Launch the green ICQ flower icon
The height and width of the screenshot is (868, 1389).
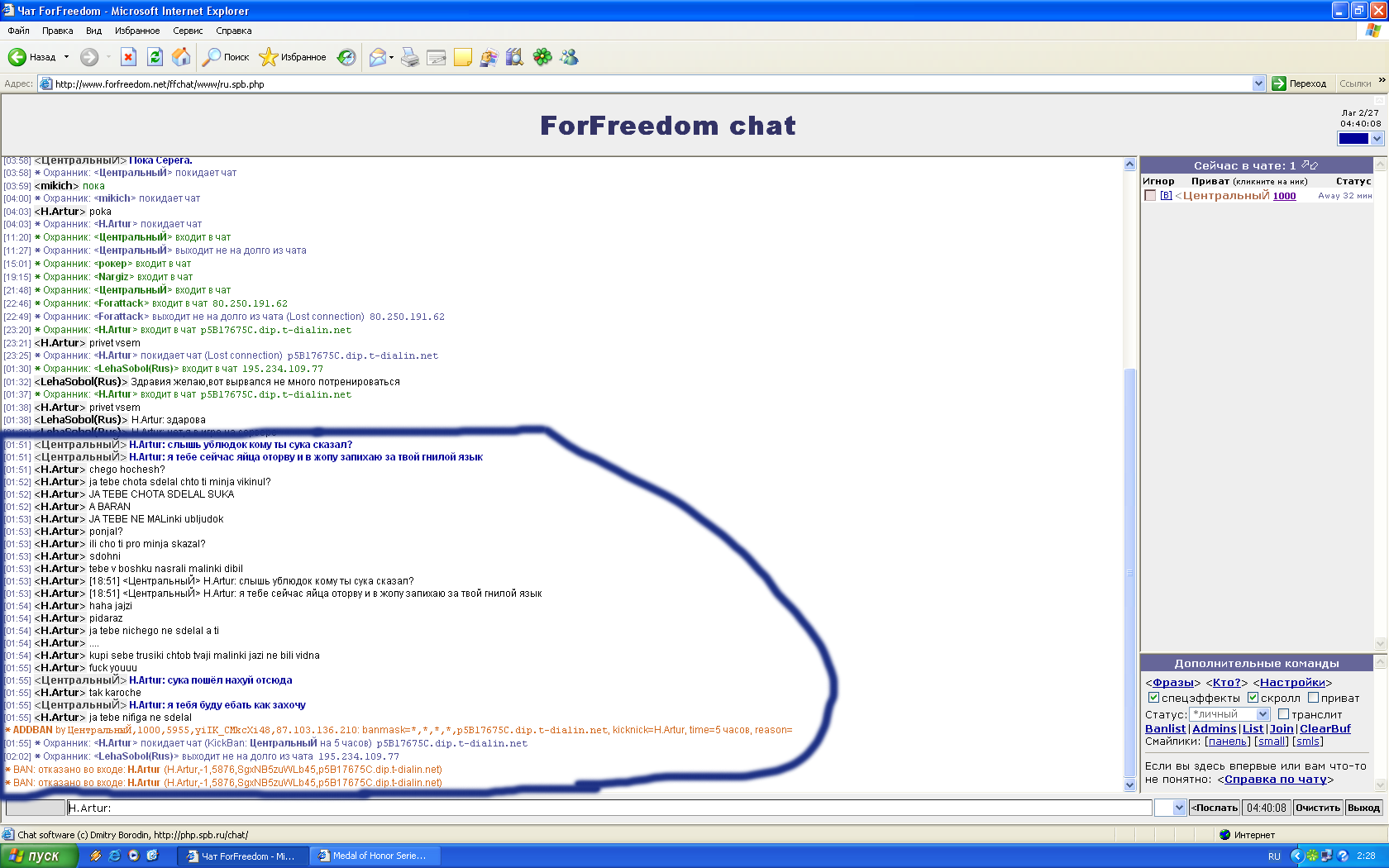pos(542,57)
